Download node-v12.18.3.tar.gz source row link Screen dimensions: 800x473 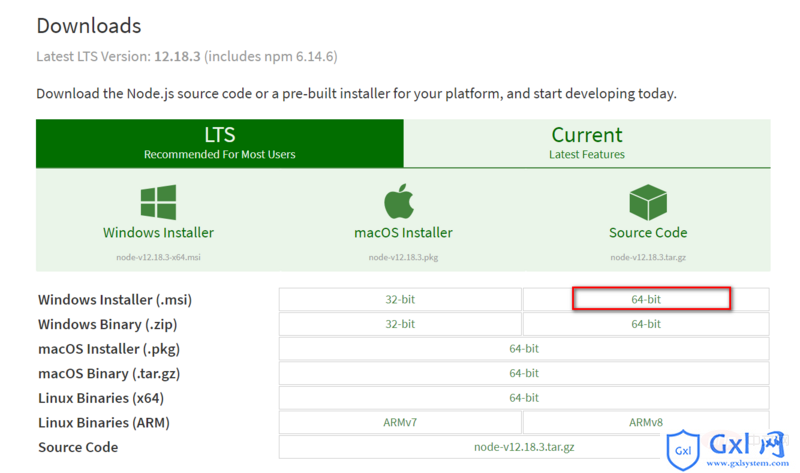[524, 447]
